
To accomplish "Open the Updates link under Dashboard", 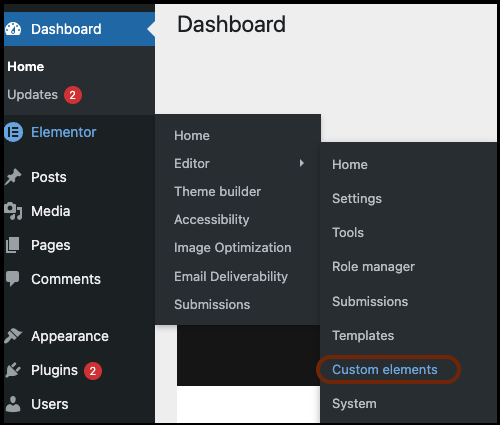I will (x=33, y=95).
